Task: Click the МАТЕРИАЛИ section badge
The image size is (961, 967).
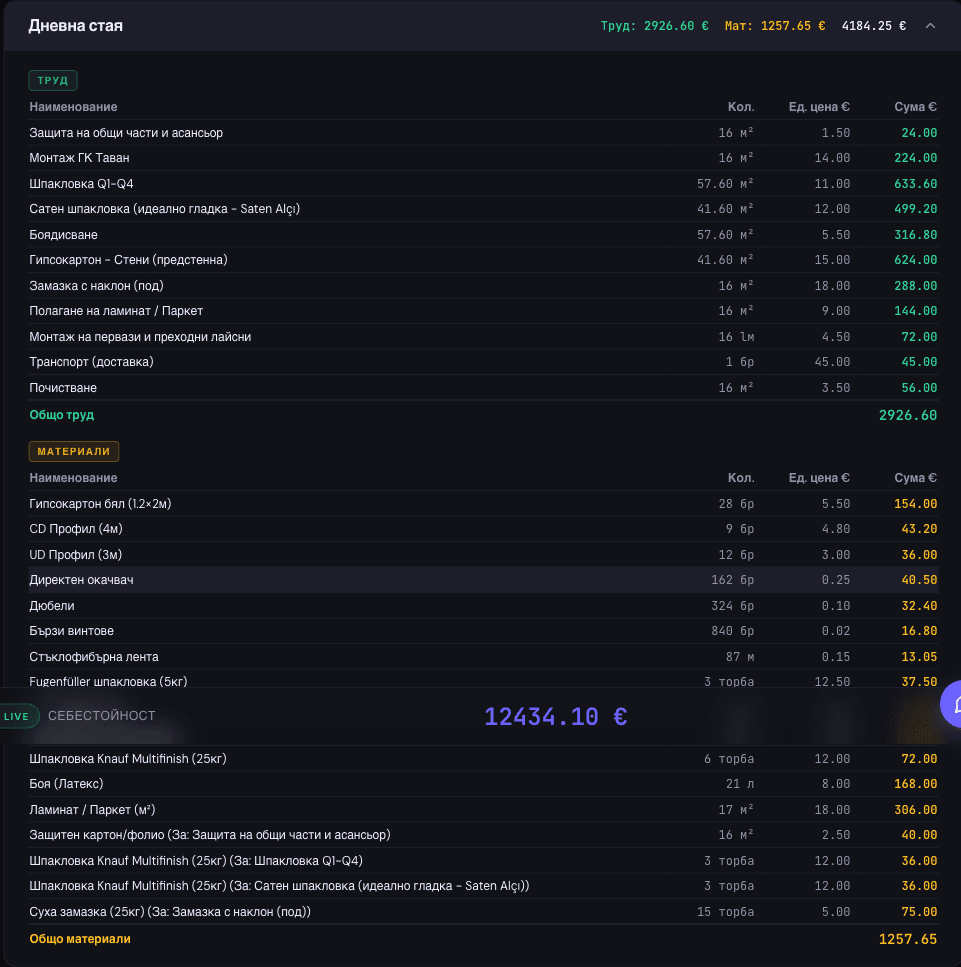Action: 74,451
